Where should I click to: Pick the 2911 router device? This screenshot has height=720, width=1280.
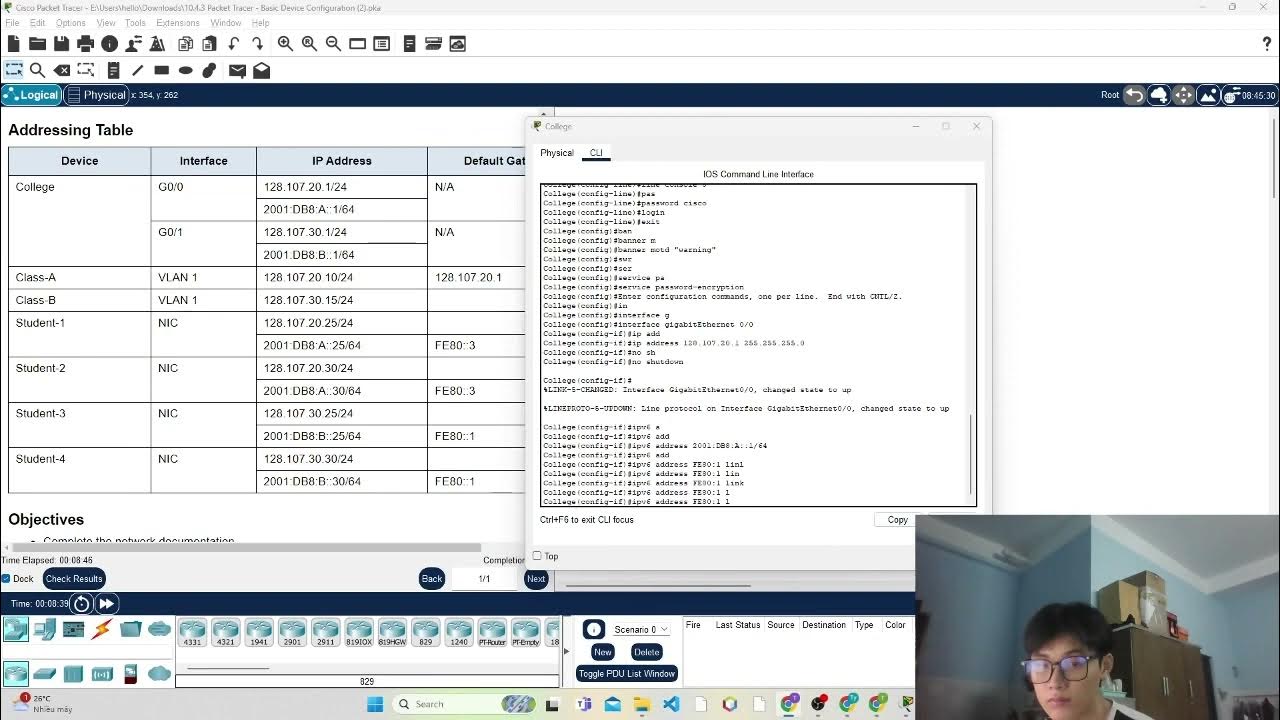[x=325, y=632]
